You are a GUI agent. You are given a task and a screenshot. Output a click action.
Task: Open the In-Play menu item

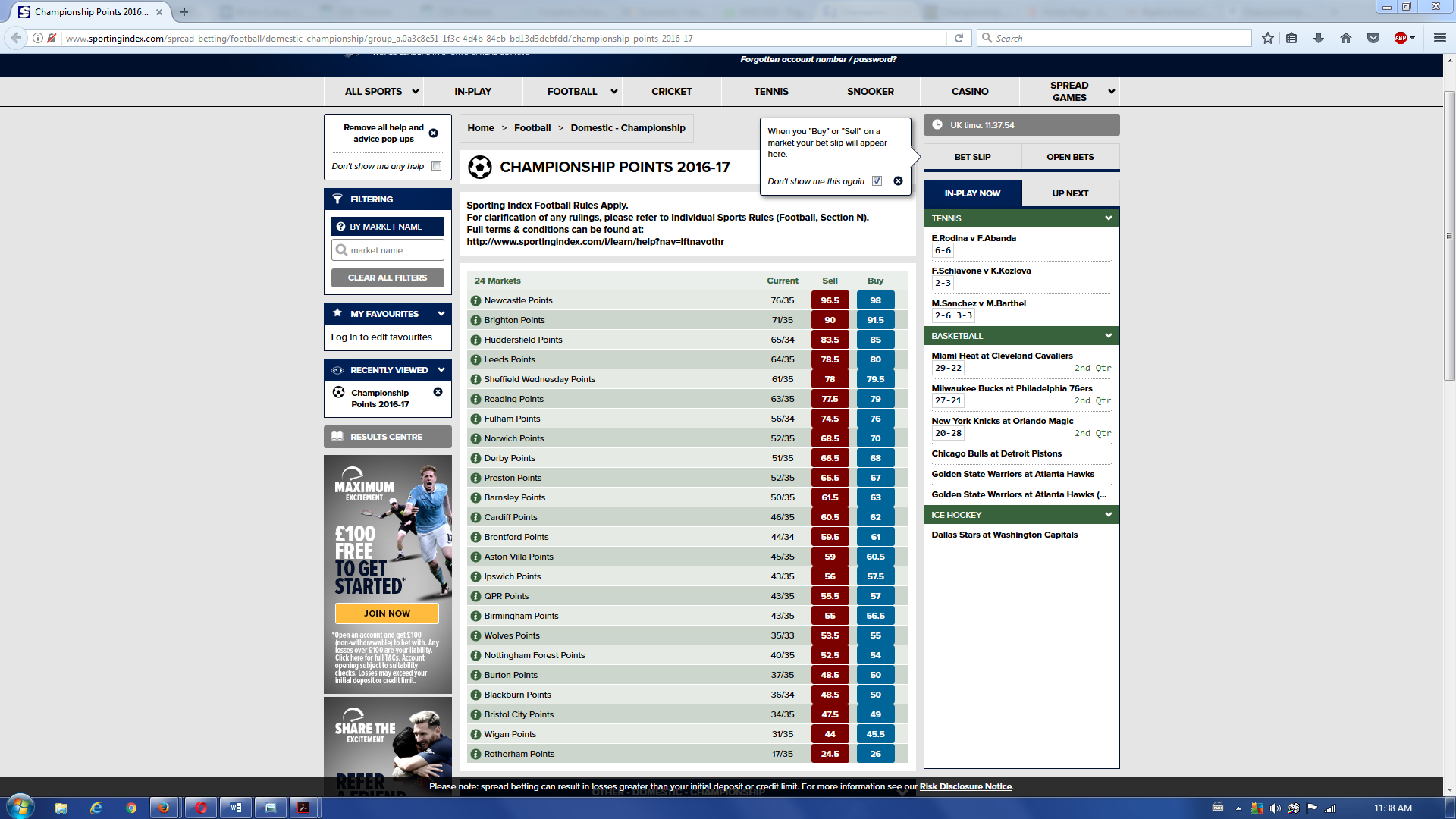click(472, 92)
